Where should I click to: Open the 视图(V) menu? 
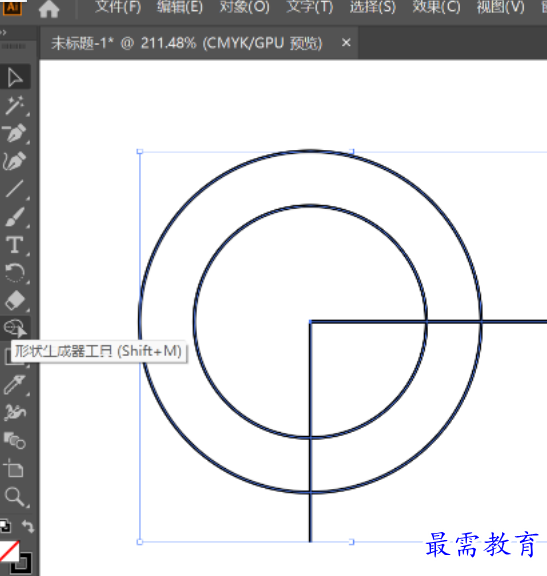click(x=500, y=7)
